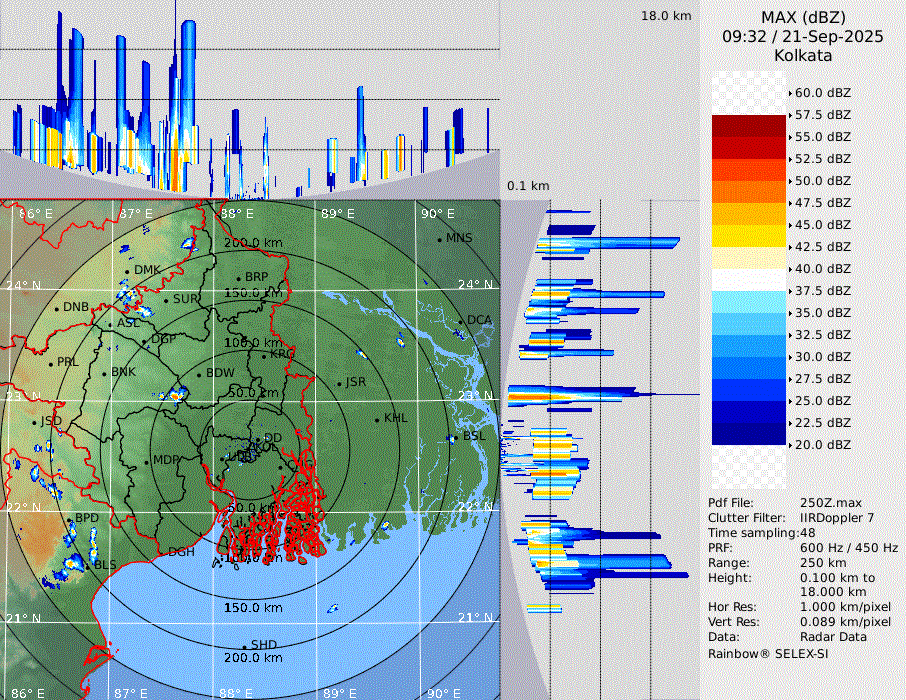Select the Kolkata radar site label
The height and width of the screenshot is (700, 906).
click(x=803, y=55)
